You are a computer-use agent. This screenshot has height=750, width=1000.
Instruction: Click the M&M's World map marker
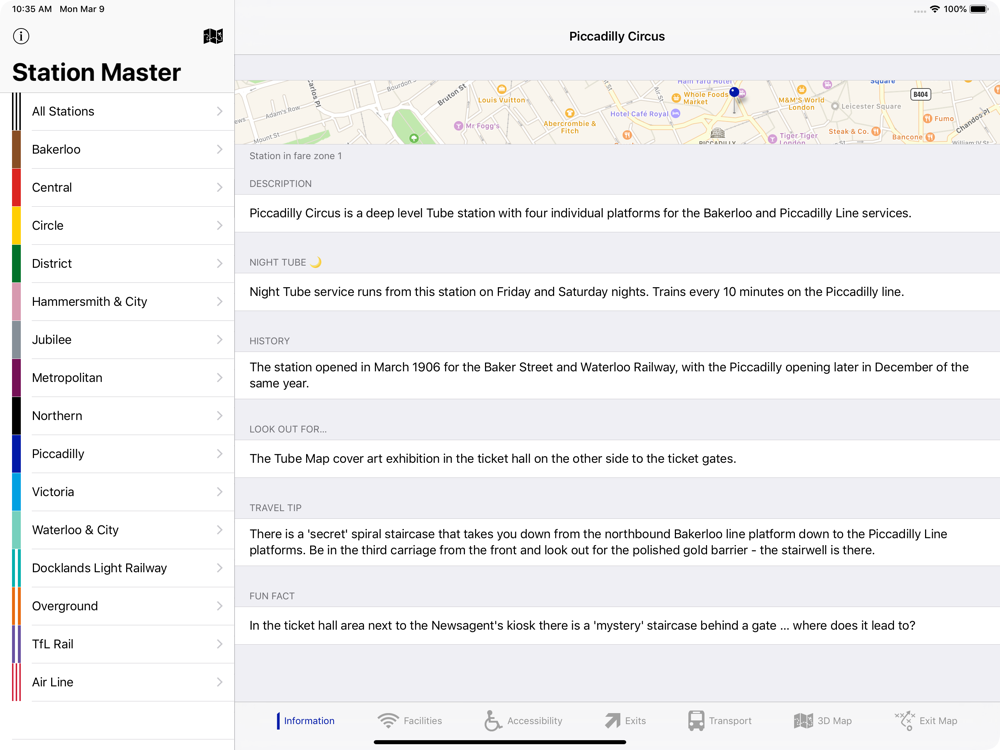[x=802, y=90]
